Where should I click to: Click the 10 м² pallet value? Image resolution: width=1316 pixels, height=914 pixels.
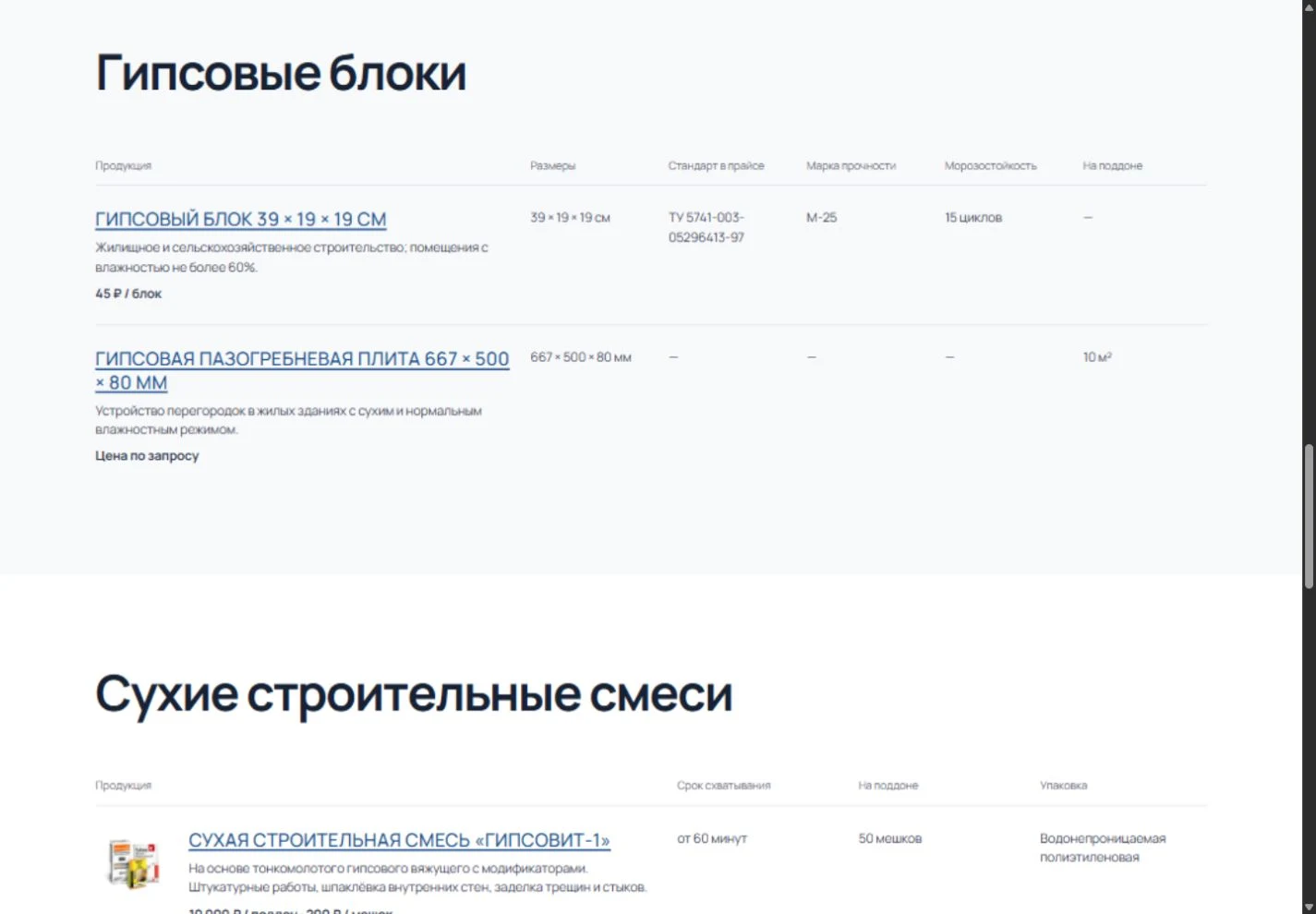(x=1097, y=357)
